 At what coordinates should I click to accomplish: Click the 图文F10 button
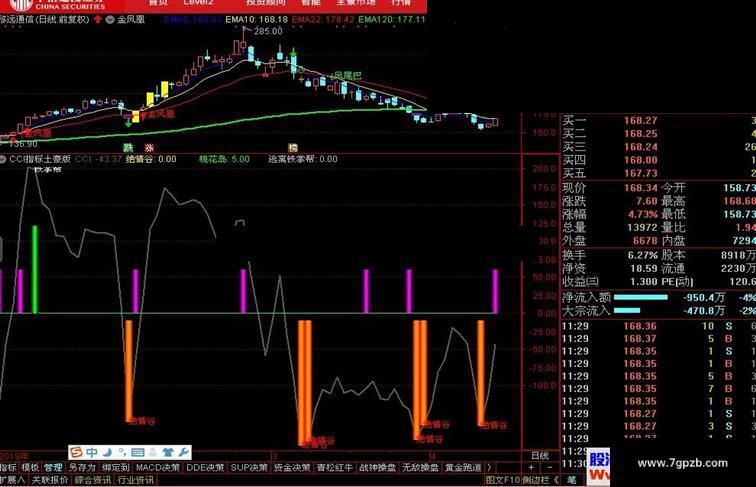(x=503, y=480)
